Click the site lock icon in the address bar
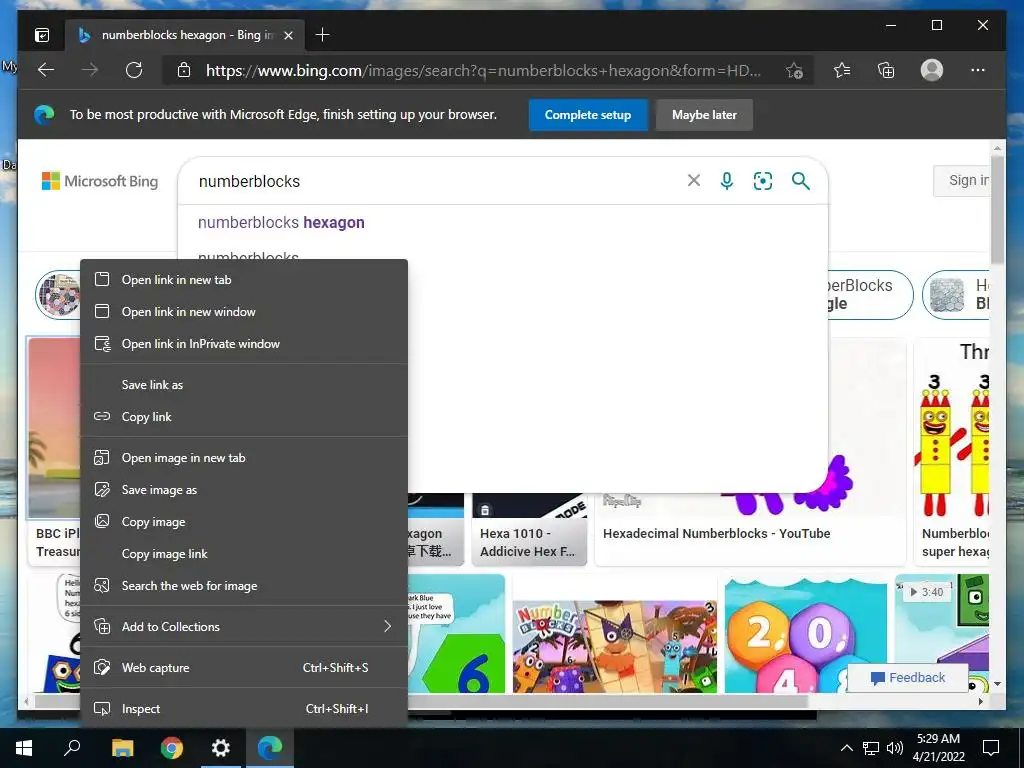This screenshot has width=1024, height=768. 184,70
